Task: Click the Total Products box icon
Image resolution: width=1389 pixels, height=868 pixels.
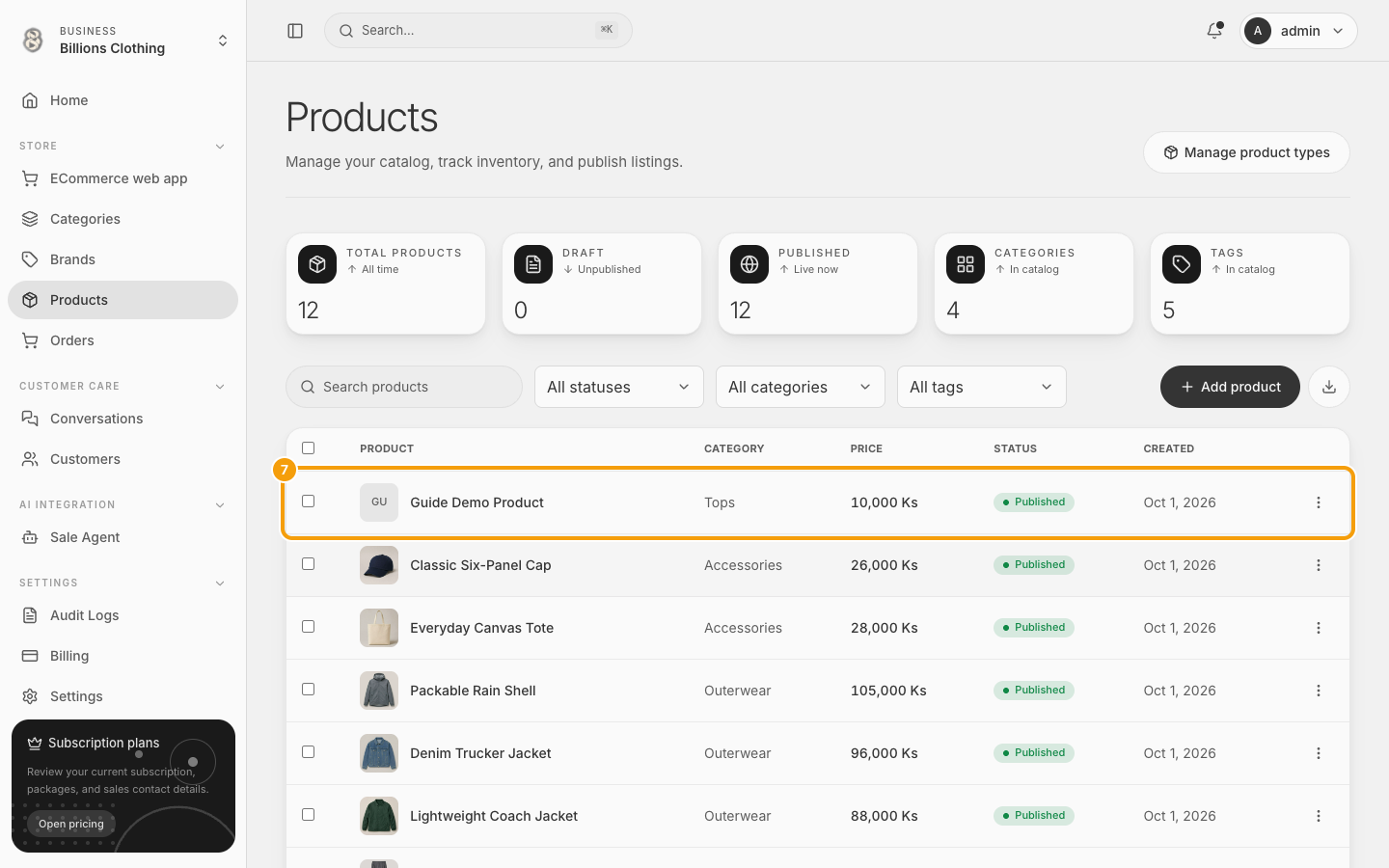Action: coord(317,264)
